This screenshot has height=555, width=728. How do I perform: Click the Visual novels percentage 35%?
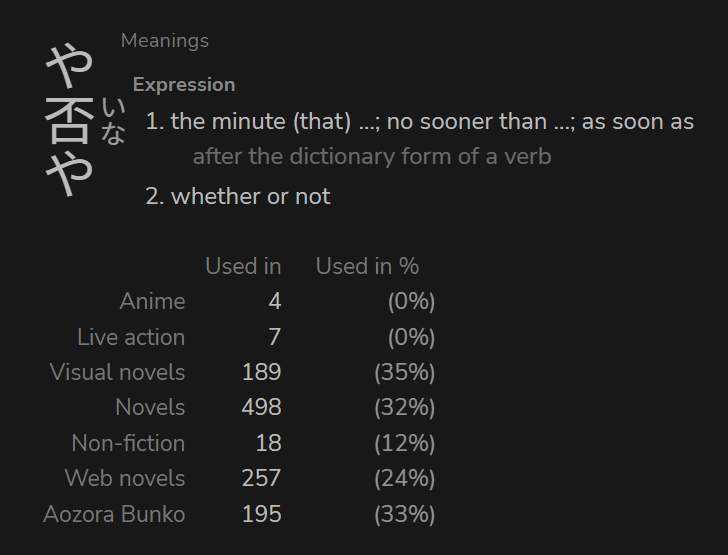pos(404,372)
